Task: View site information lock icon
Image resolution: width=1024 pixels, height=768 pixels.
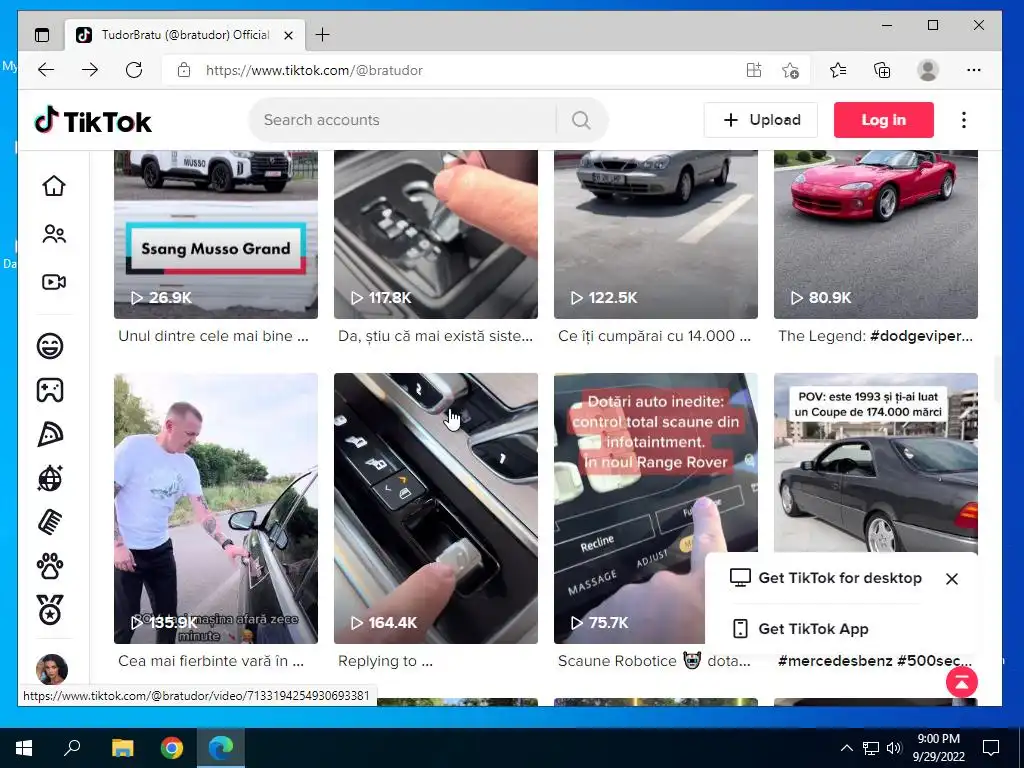Action: pyautogui.click(x=184, y=70)
